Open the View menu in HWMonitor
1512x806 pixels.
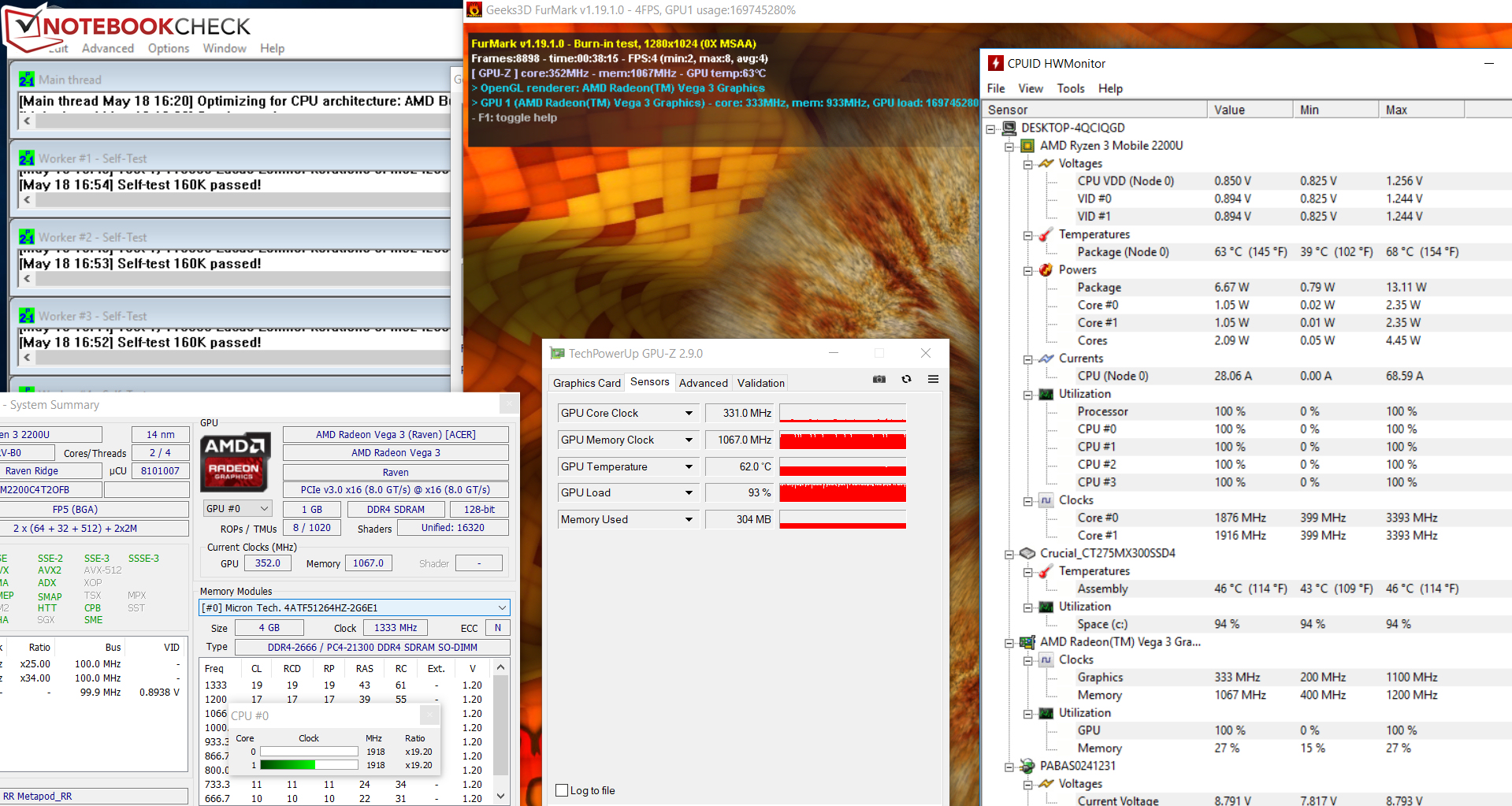click(1031, 88)
